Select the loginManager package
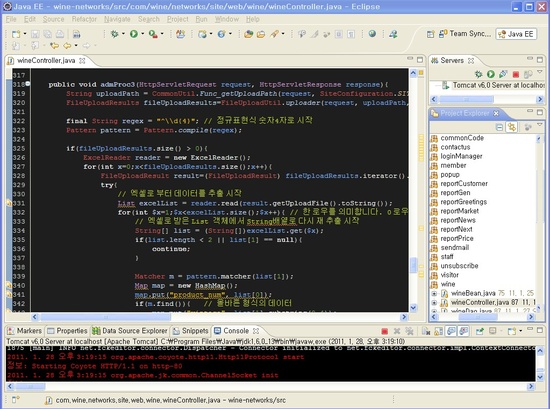This screenshot has width=550, height=409. click(456, 156)
